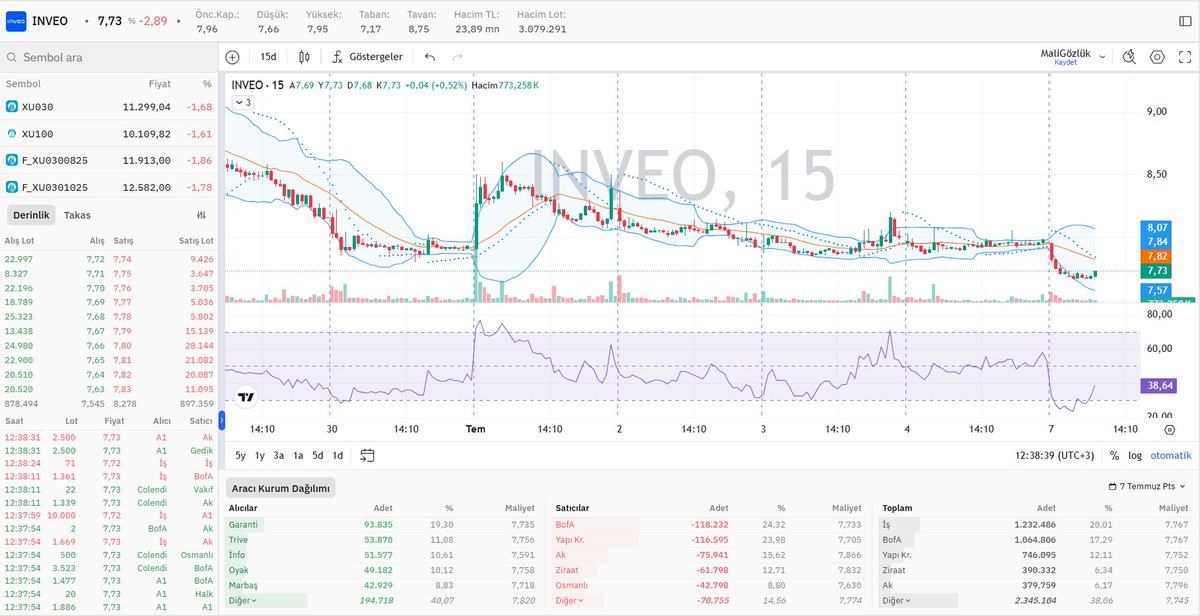Click Garanti row in Alıcılar list
Viewport: 1200px width, 616px height.
[x=382, y=524]
